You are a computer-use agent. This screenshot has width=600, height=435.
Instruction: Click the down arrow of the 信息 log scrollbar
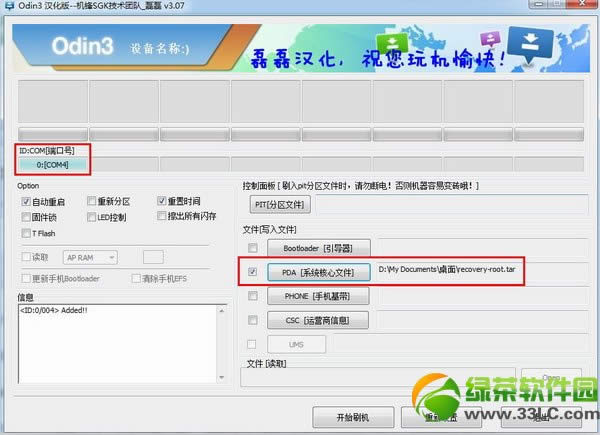tap(222, 378)
